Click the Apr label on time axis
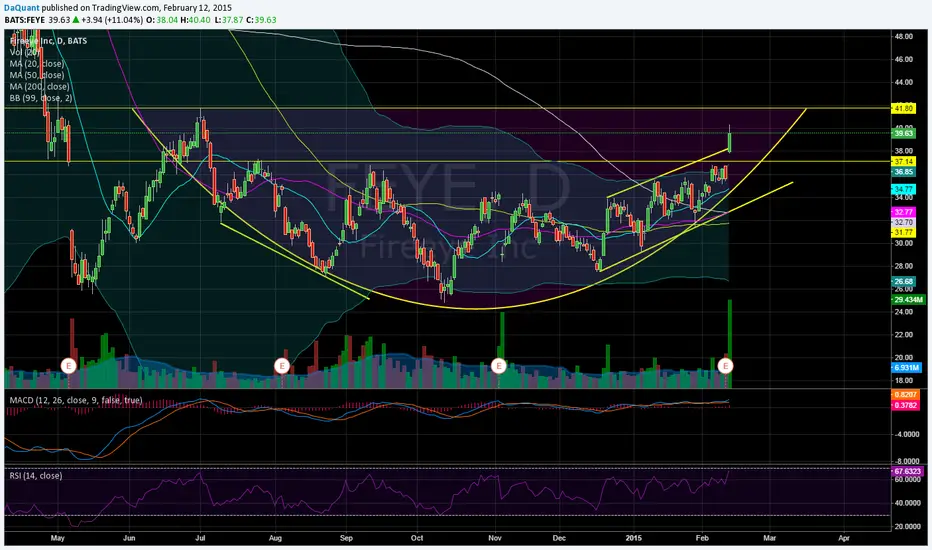The image size is (932, 550). (843, 538)
